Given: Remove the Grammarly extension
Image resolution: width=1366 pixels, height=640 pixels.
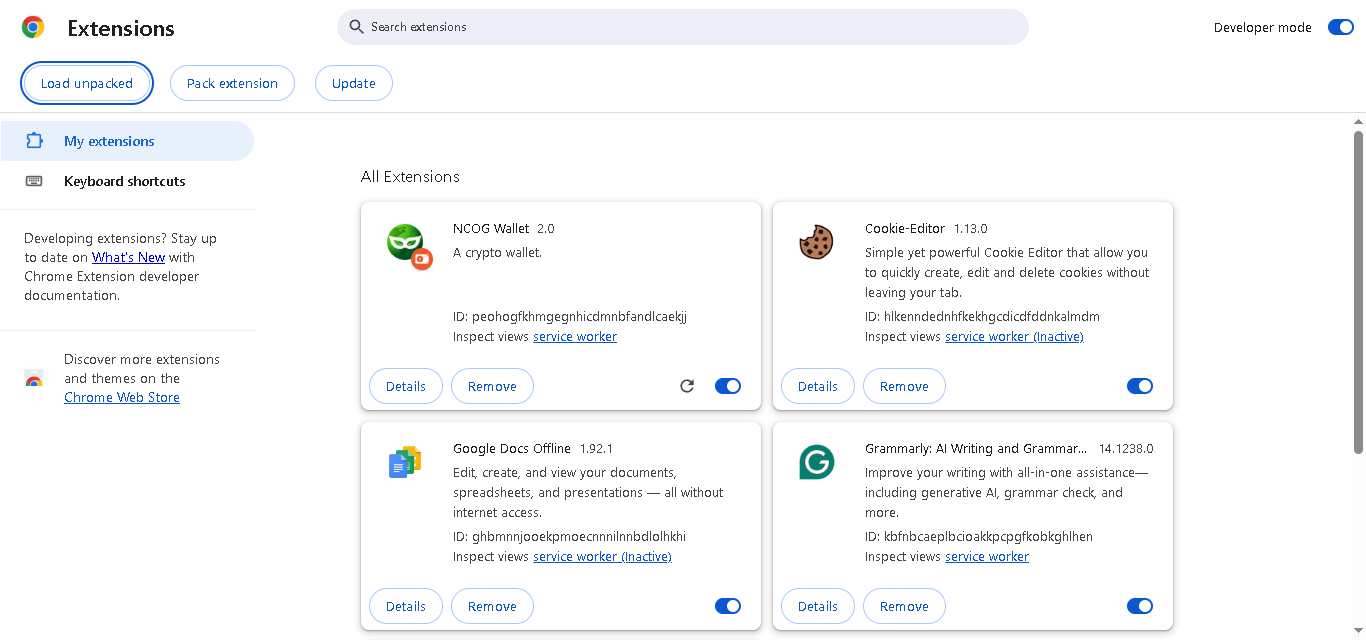Looking at the screenshot, I should pyautogui.click(x=904, y=606).
